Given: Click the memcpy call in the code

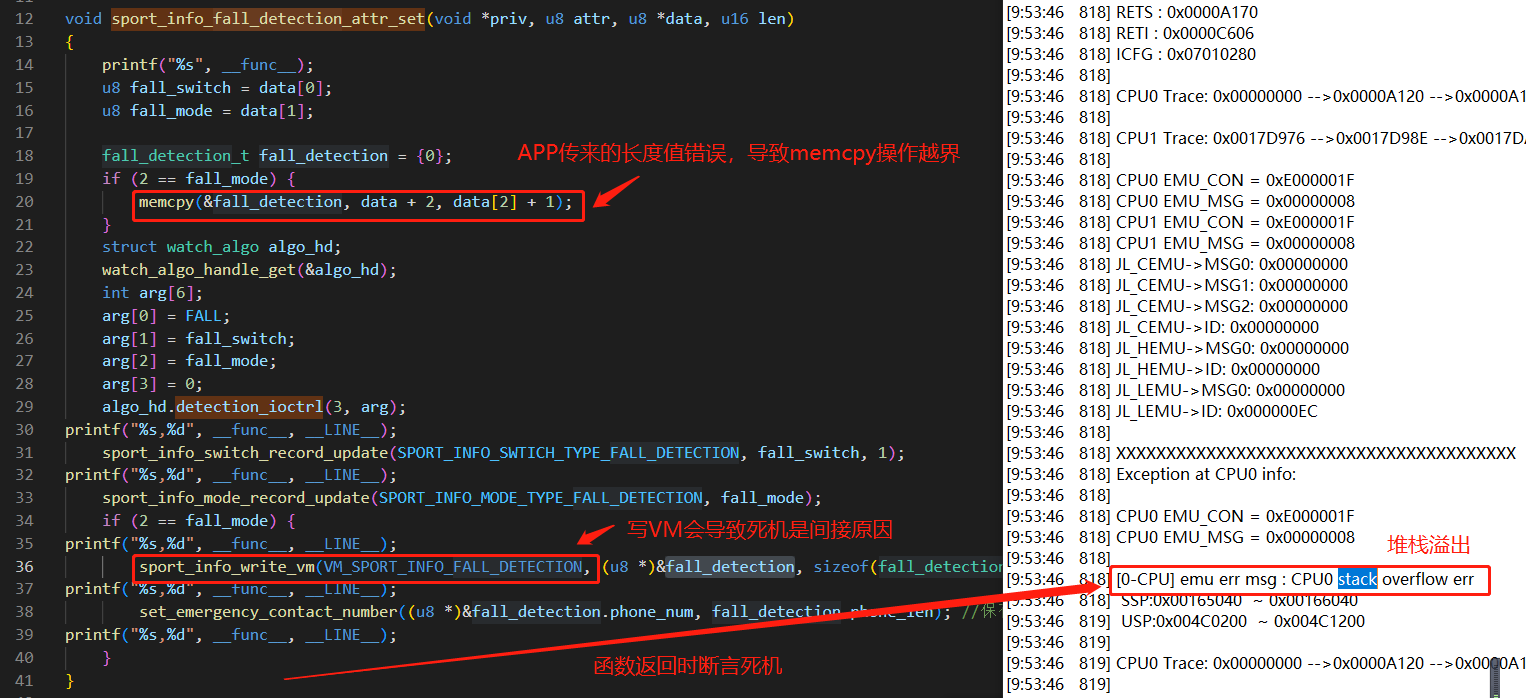Looking at the screenshot, I should 356,202.
